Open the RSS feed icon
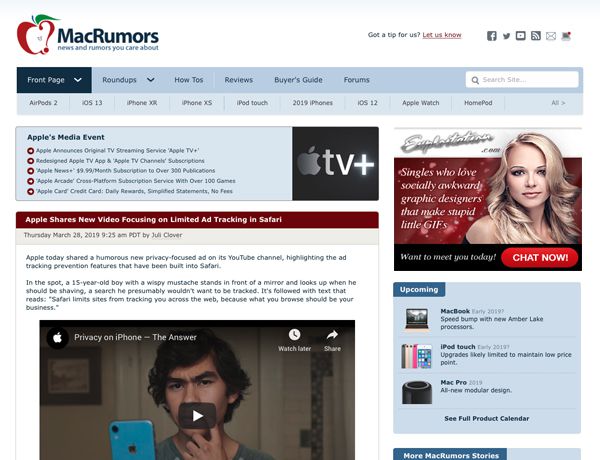Screen dimensions: 600x460 click(x=536, y=36)
